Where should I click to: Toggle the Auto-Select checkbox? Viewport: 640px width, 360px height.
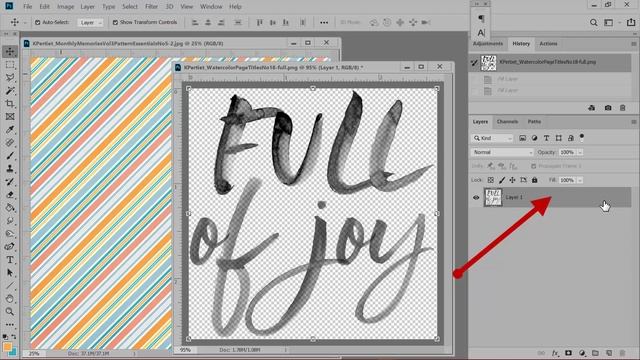[x=38, y=22]
